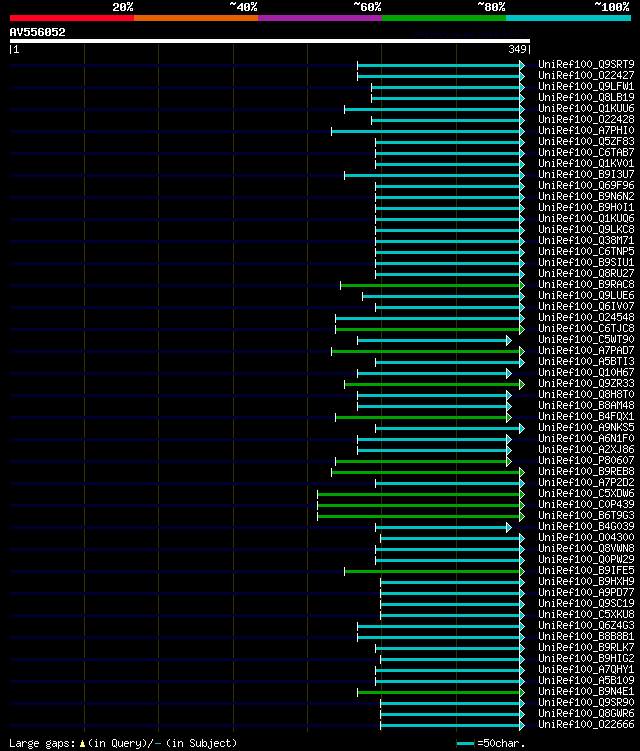
Task: Click the cyan ~100% identity legend segment
Action: [569, 18]
